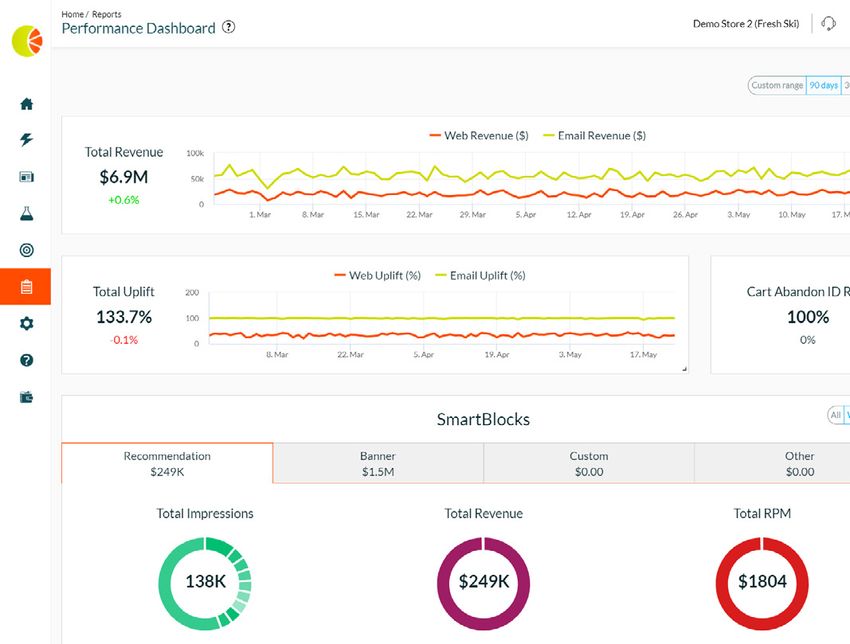The width and height of the screenshot is (850, 644).
Task: Click the $6.9M total revenue value
Action: 124,177
